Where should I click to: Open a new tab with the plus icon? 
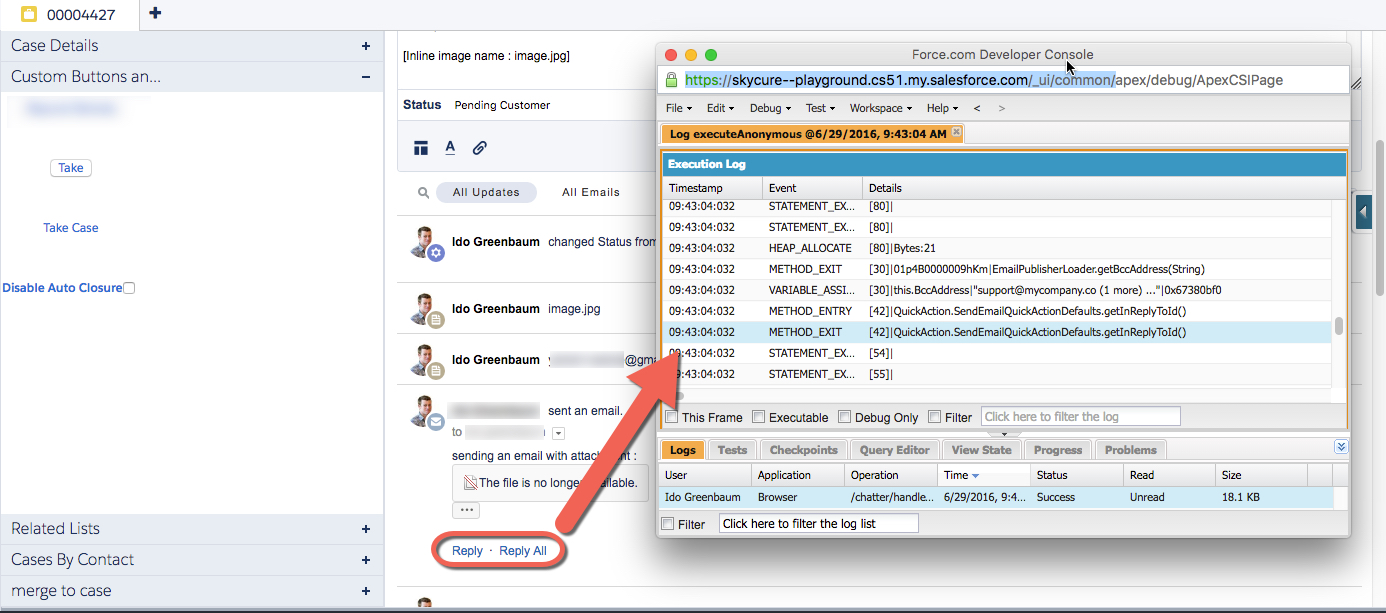pyautogui.click(x=155, y=13)
